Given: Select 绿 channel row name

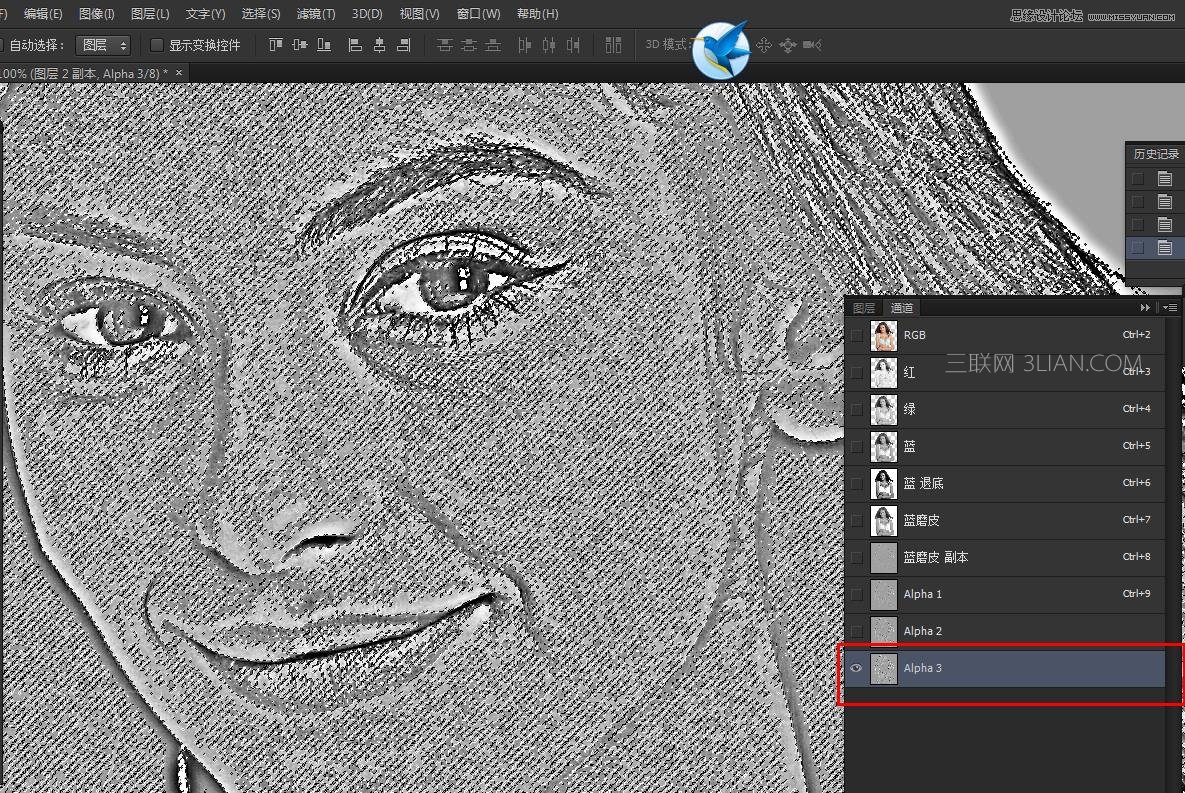Looking at the screenshot, I should 909,409.
